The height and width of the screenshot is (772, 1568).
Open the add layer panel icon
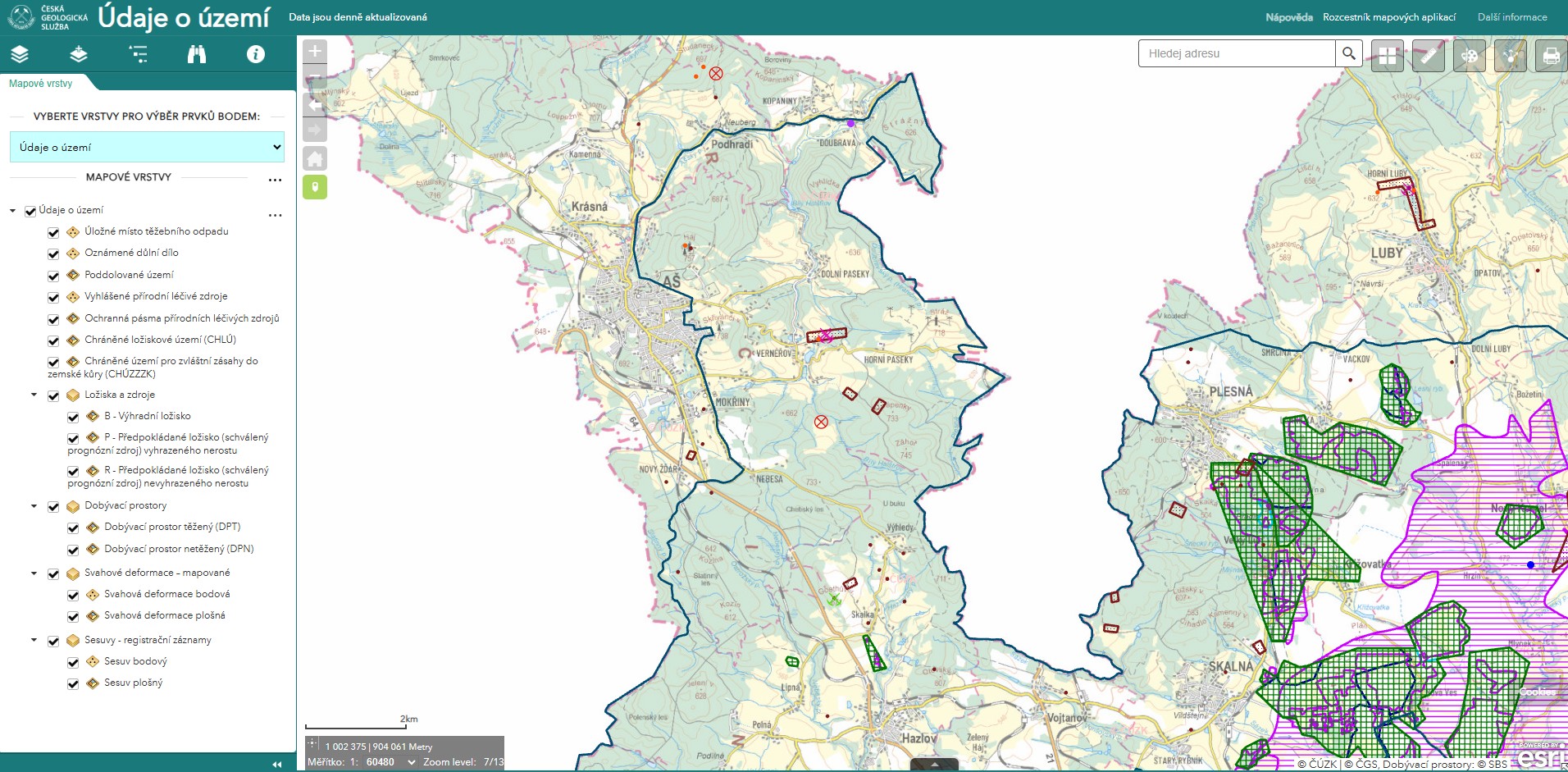click(x=79, y=55)
